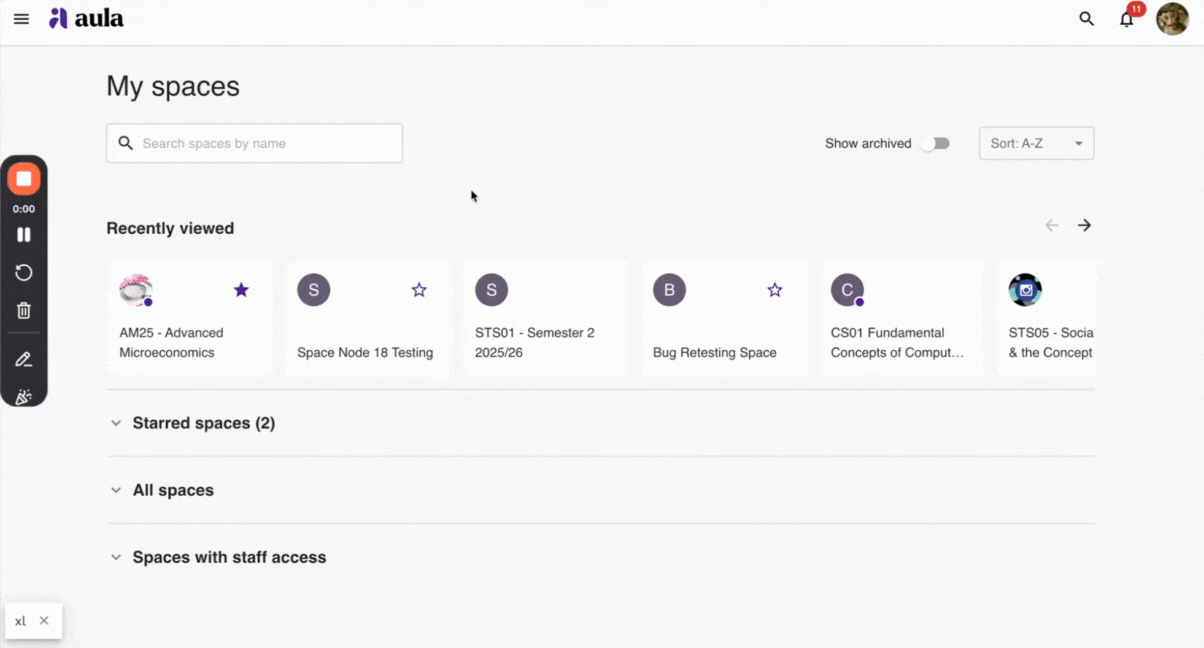Screen dimensions: 1204x648
Task: Pause the recording
Action: [24, 235]
